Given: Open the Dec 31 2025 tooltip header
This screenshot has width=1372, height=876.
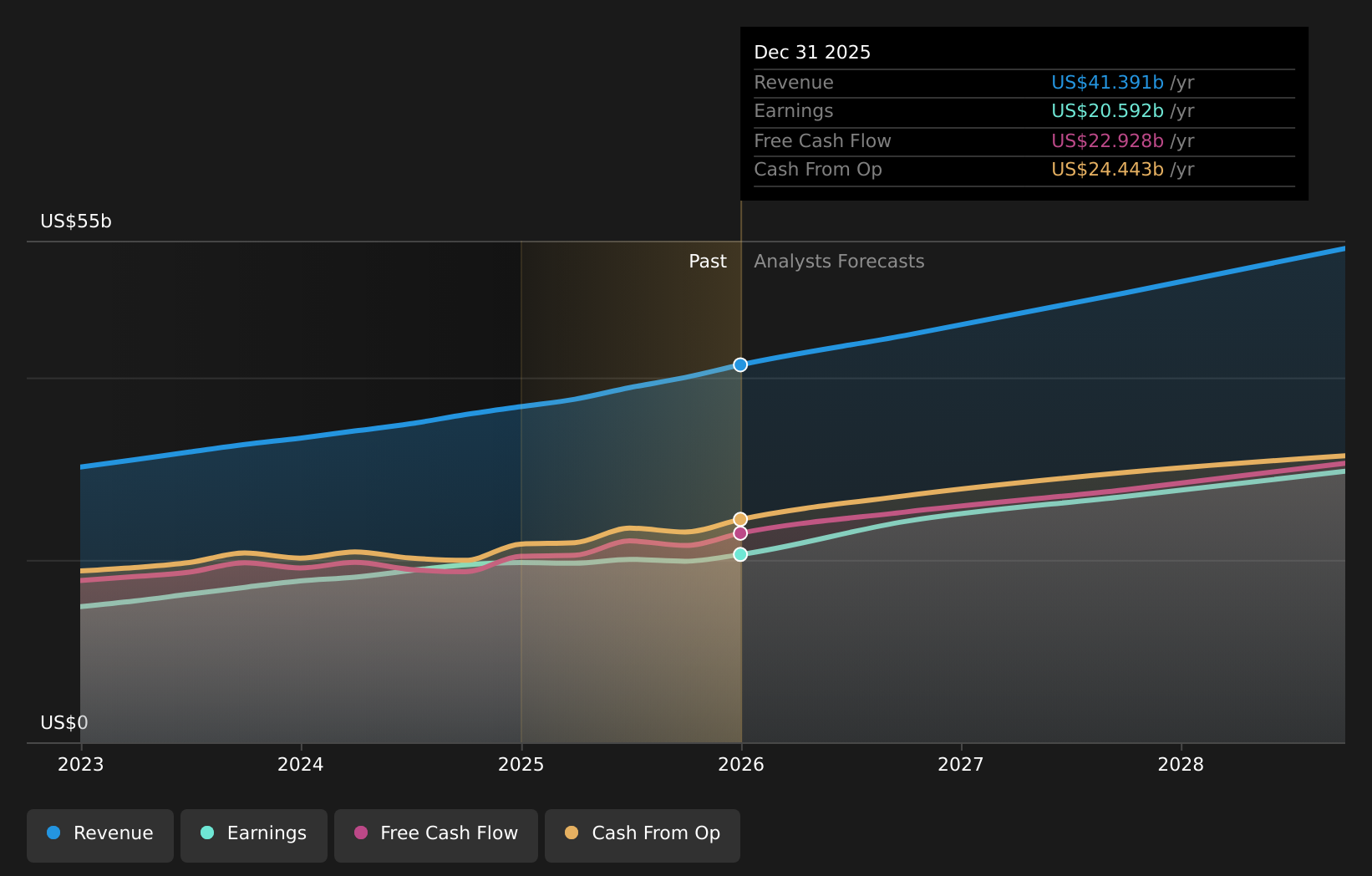Looking at the screenshot, I should point(812,52).
